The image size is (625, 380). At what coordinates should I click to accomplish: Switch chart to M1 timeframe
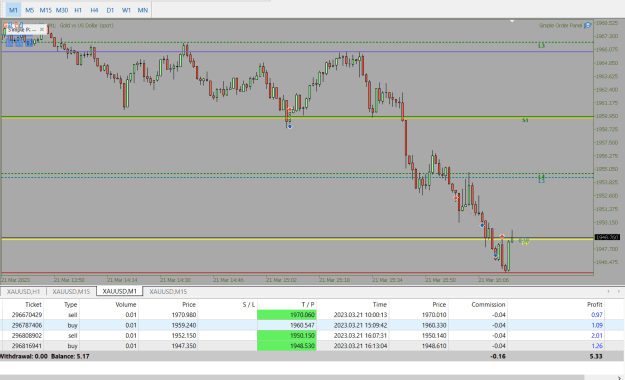pyautogui.click(x=13, y=10)
